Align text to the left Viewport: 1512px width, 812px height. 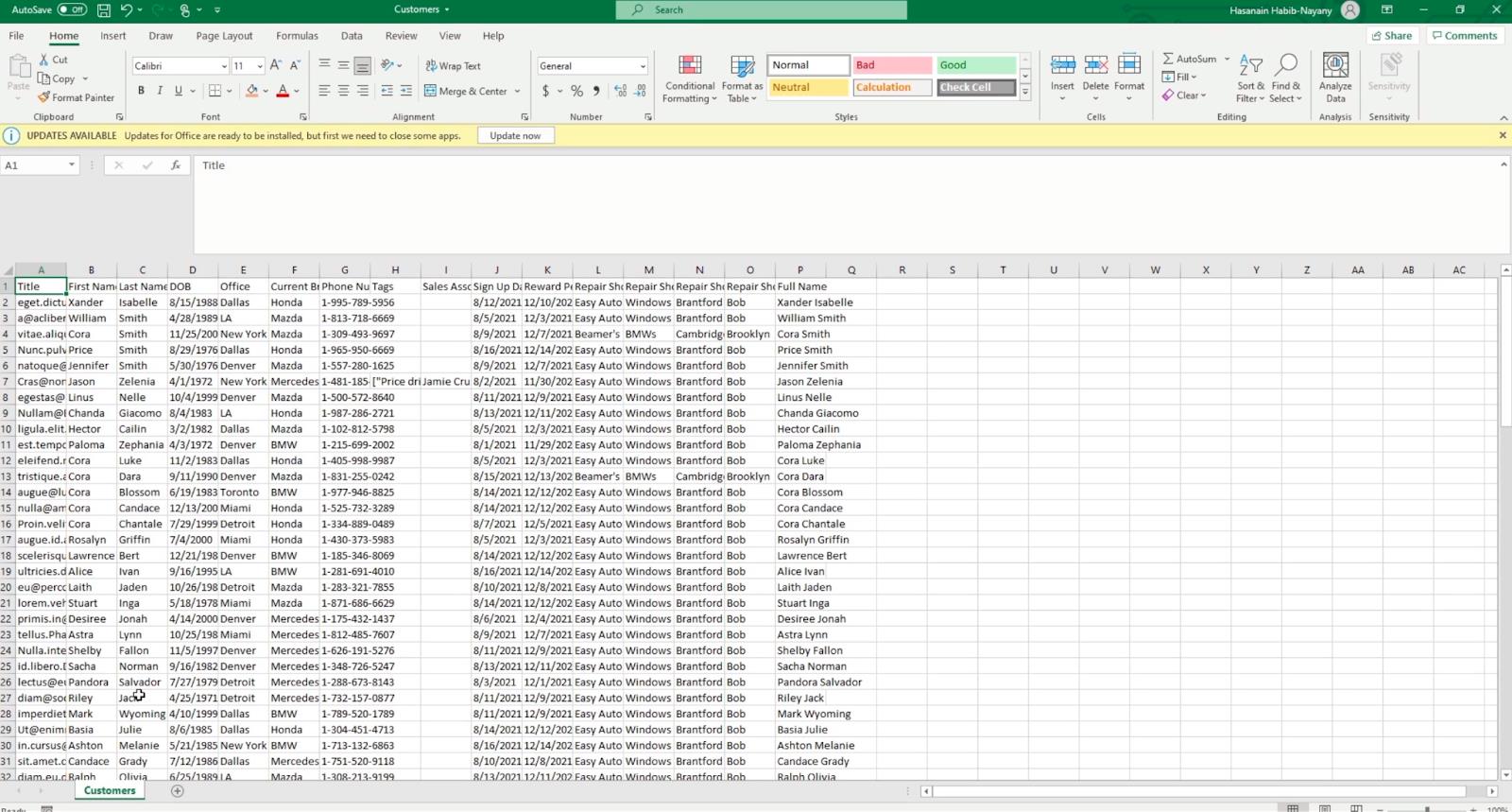click(324, 91)
